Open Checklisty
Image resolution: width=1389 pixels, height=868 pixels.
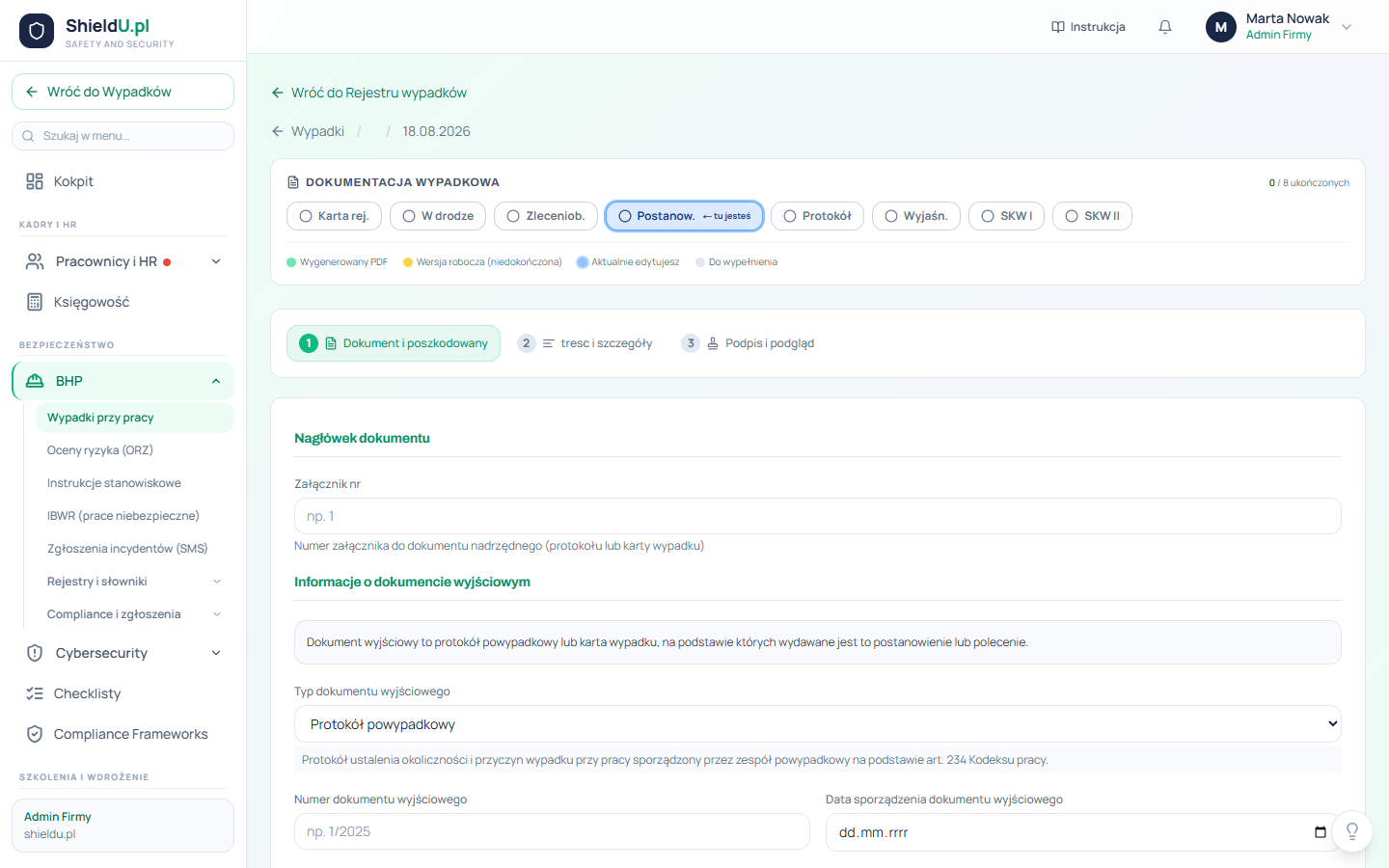123,693
